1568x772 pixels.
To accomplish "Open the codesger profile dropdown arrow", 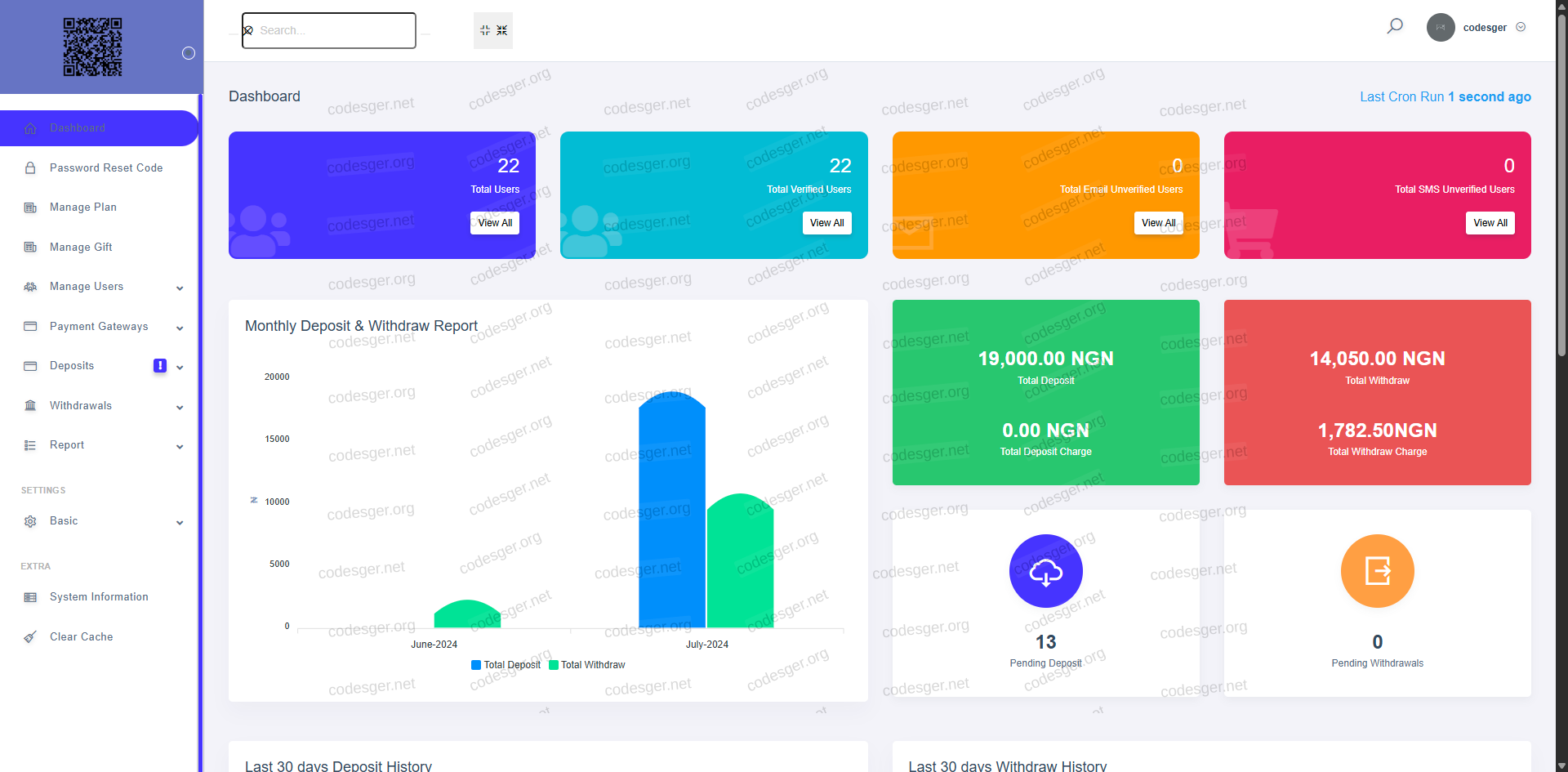I will (x=1521, y=27).
